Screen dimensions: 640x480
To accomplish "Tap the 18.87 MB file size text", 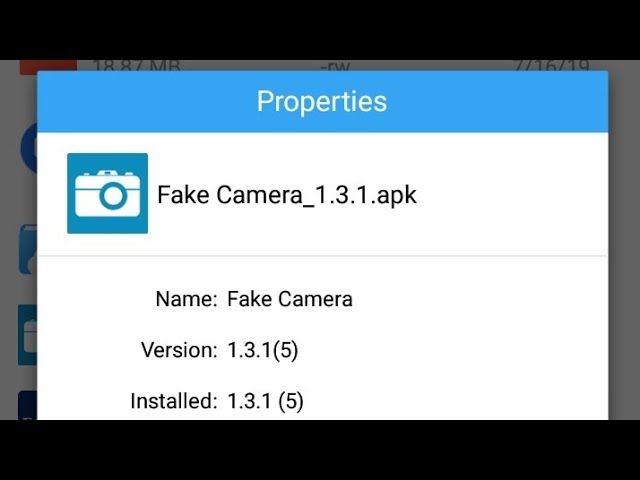I will 136,66.
